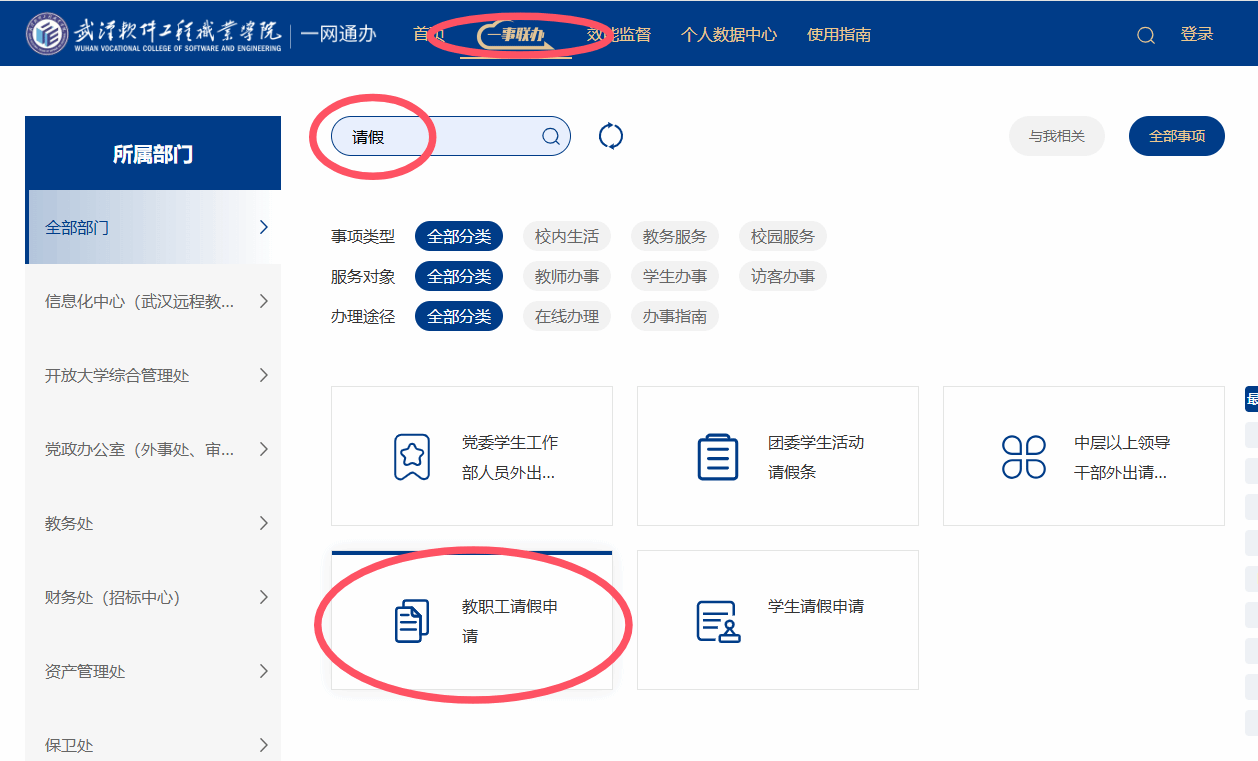Open 团委学生活动请假条 clipboard icon

[x=717, y=457]
